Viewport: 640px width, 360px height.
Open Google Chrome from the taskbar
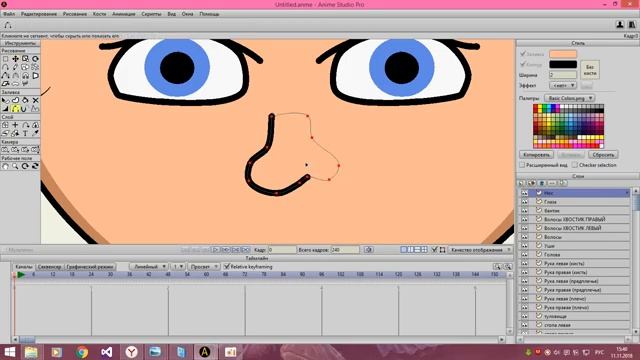click(x=82, y=352)
